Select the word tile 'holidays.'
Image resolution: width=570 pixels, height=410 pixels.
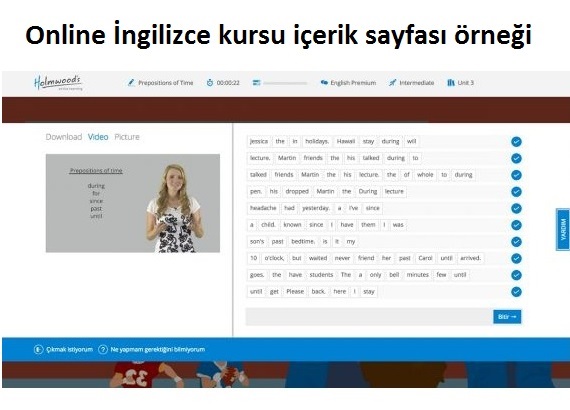[317, 141]
